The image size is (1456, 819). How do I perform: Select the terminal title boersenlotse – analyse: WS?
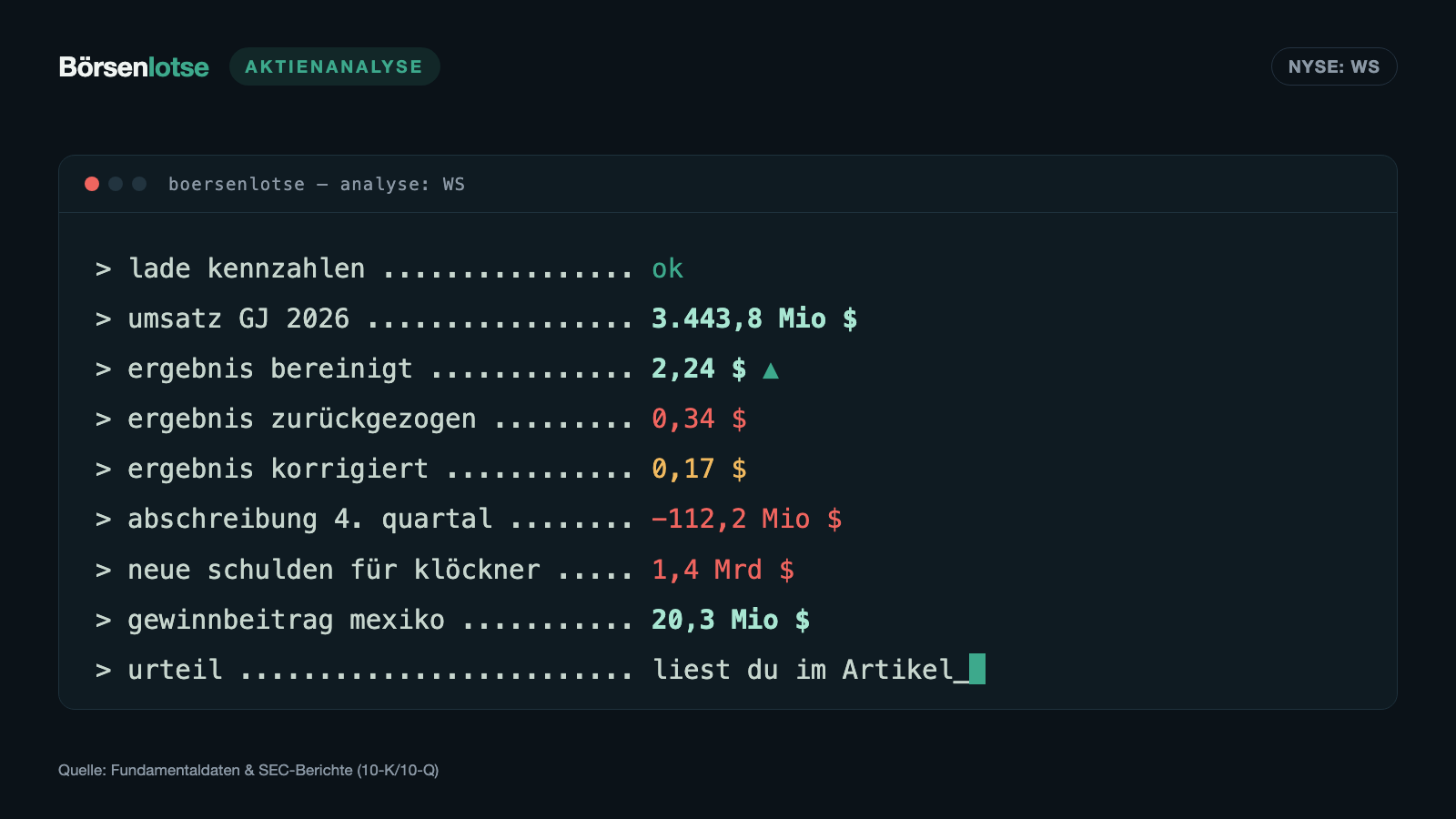(x=317, y=184)
